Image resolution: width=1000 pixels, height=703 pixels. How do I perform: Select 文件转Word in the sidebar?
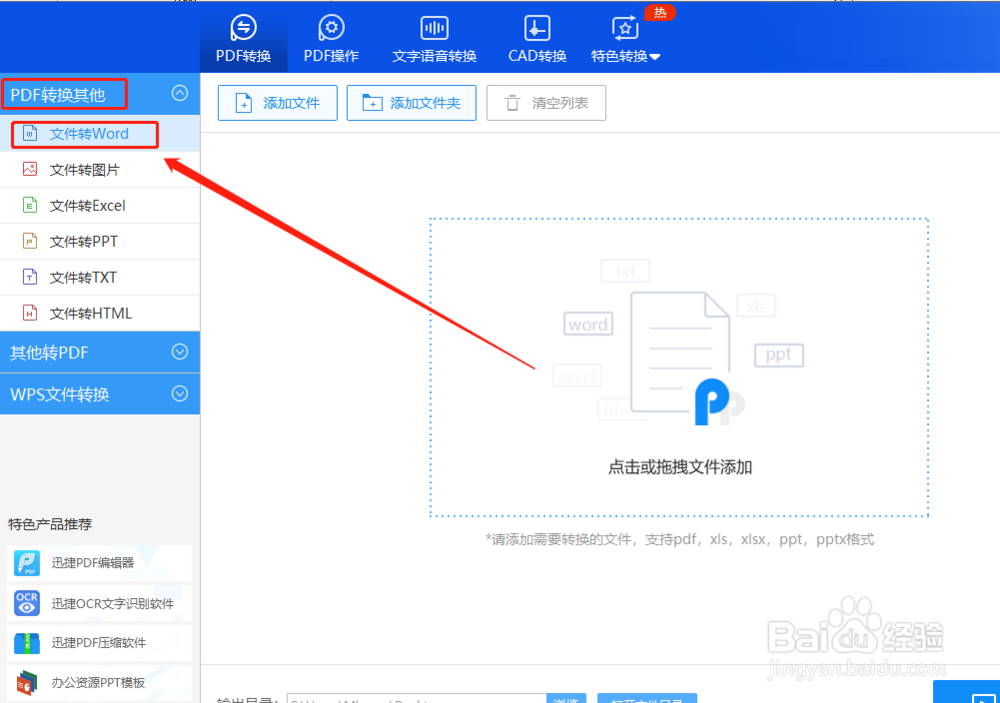coord(83,133)
